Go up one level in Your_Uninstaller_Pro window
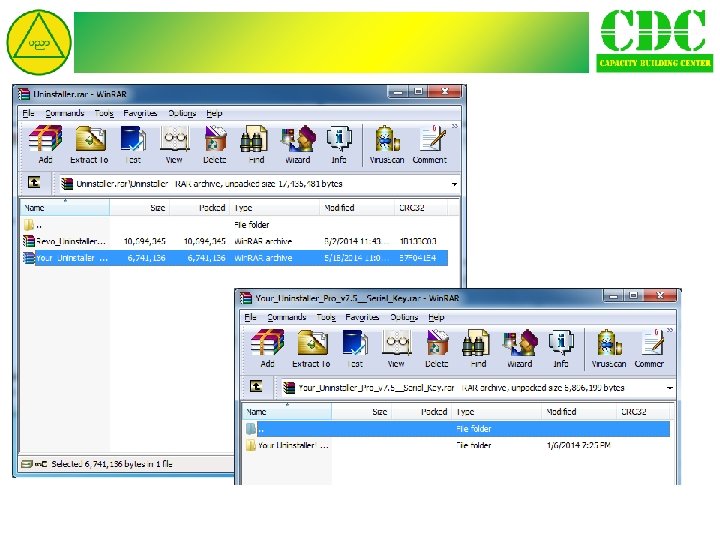 [256, 386]
